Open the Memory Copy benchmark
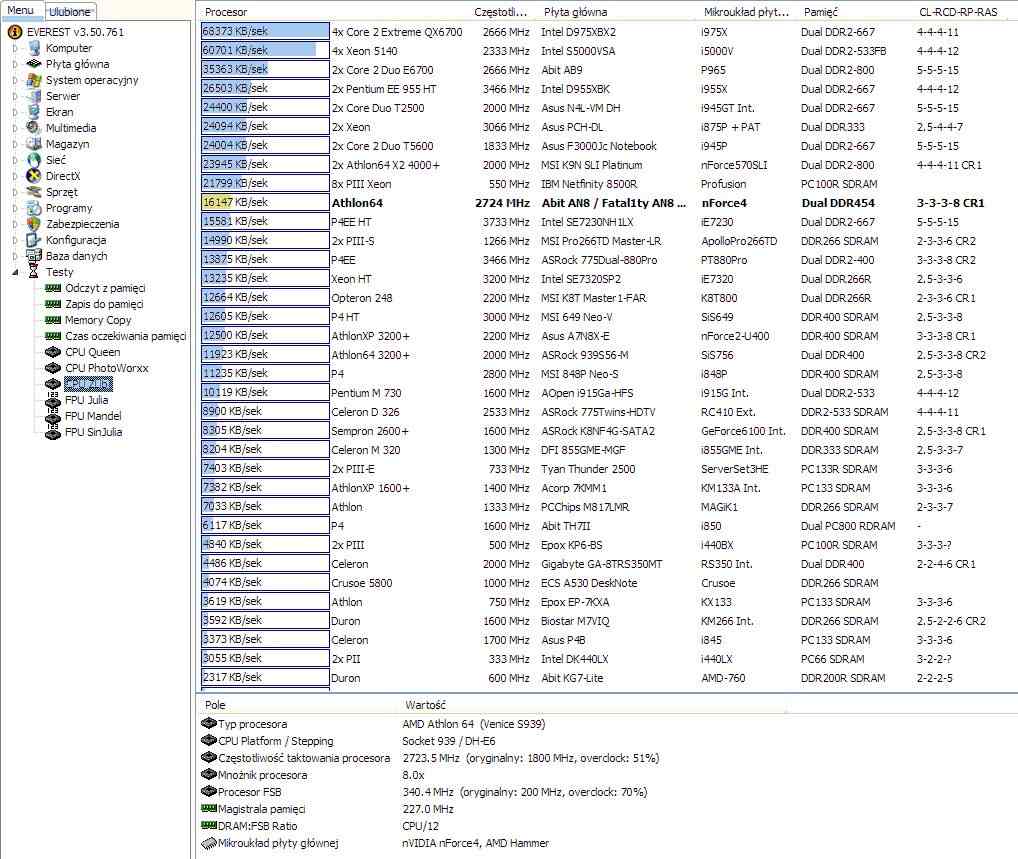The image size is (1018, 859). click(98, 320)
